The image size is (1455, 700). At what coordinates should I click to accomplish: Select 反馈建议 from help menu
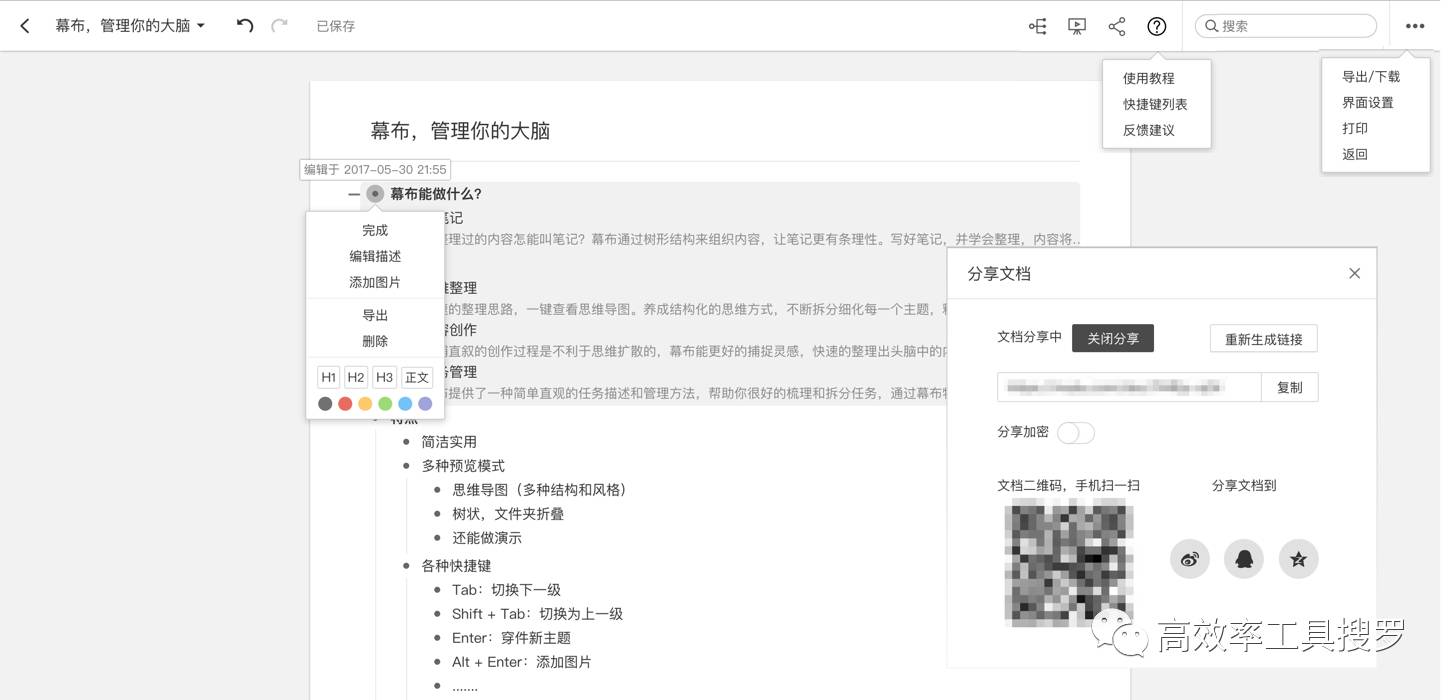click(1148, 130)
